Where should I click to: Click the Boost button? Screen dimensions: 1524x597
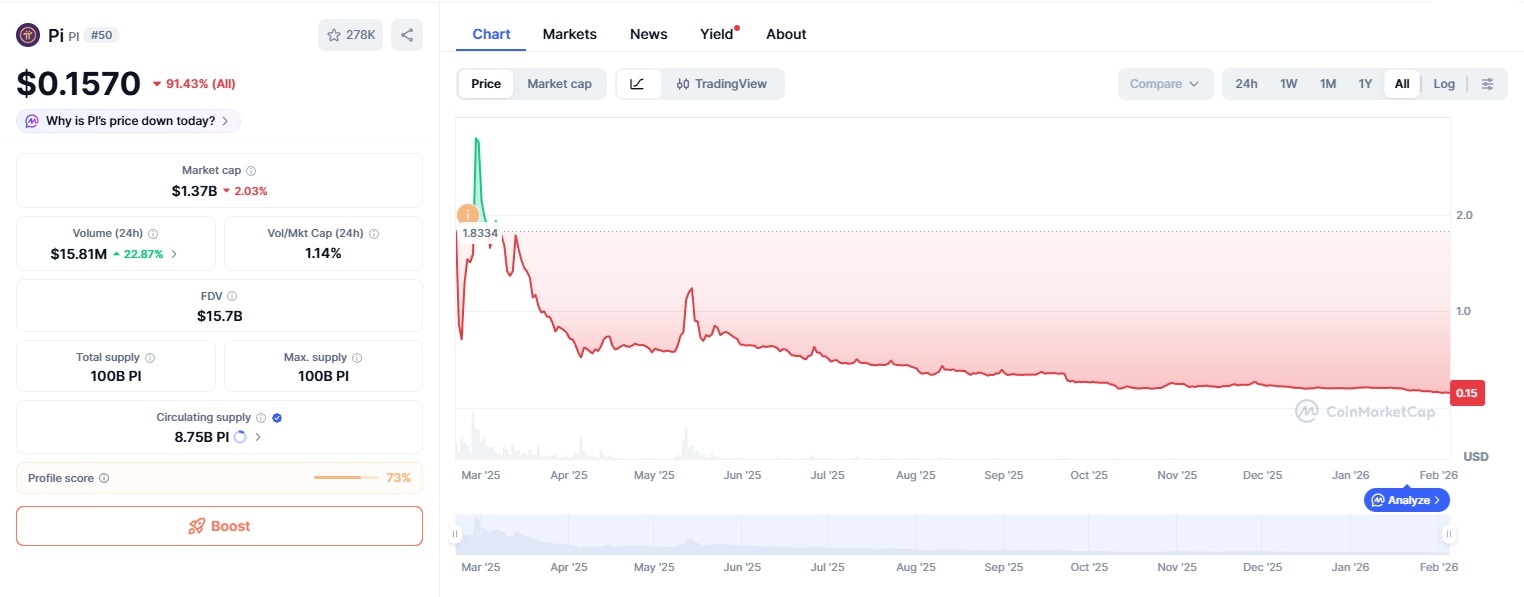(219, 525)
